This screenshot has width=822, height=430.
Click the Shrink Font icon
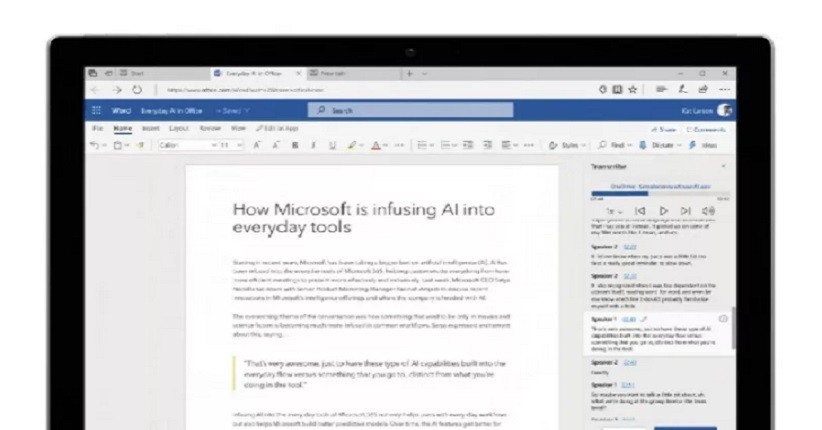(x=276, y=145)
